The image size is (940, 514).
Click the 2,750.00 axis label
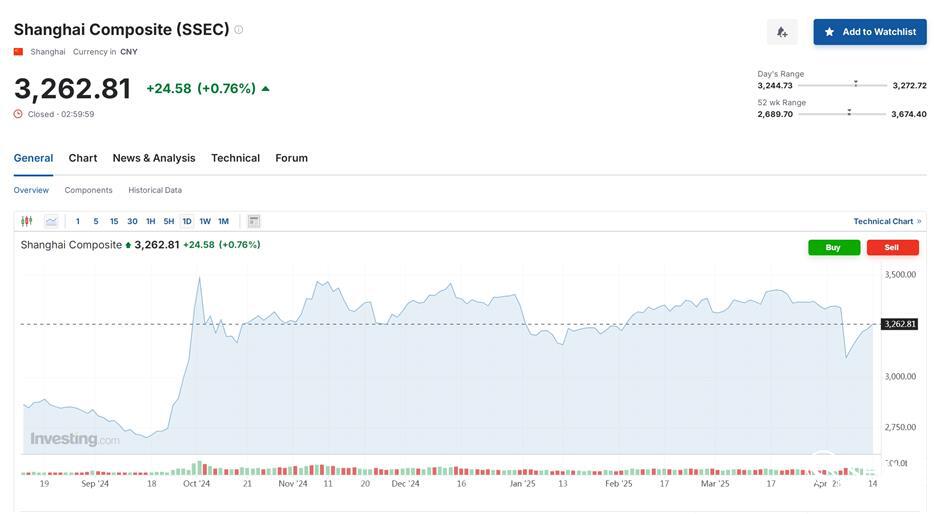900,427
